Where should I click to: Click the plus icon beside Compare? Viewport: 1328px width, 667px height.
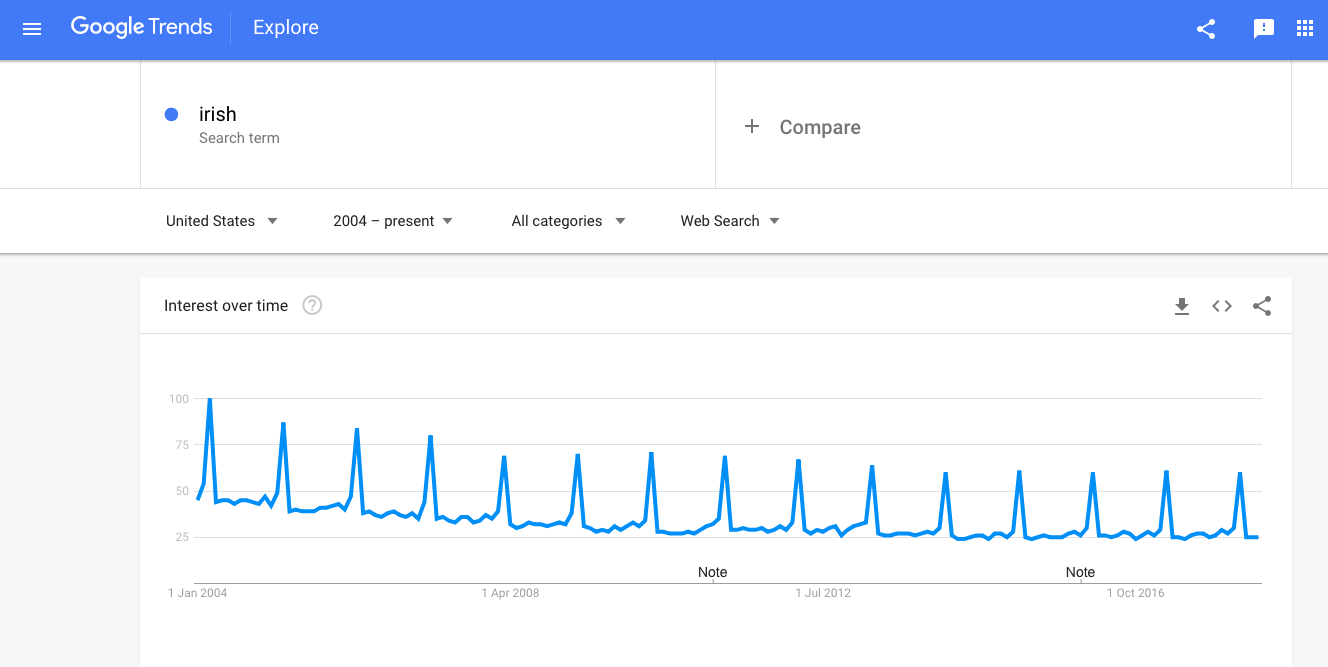[752, 126]
